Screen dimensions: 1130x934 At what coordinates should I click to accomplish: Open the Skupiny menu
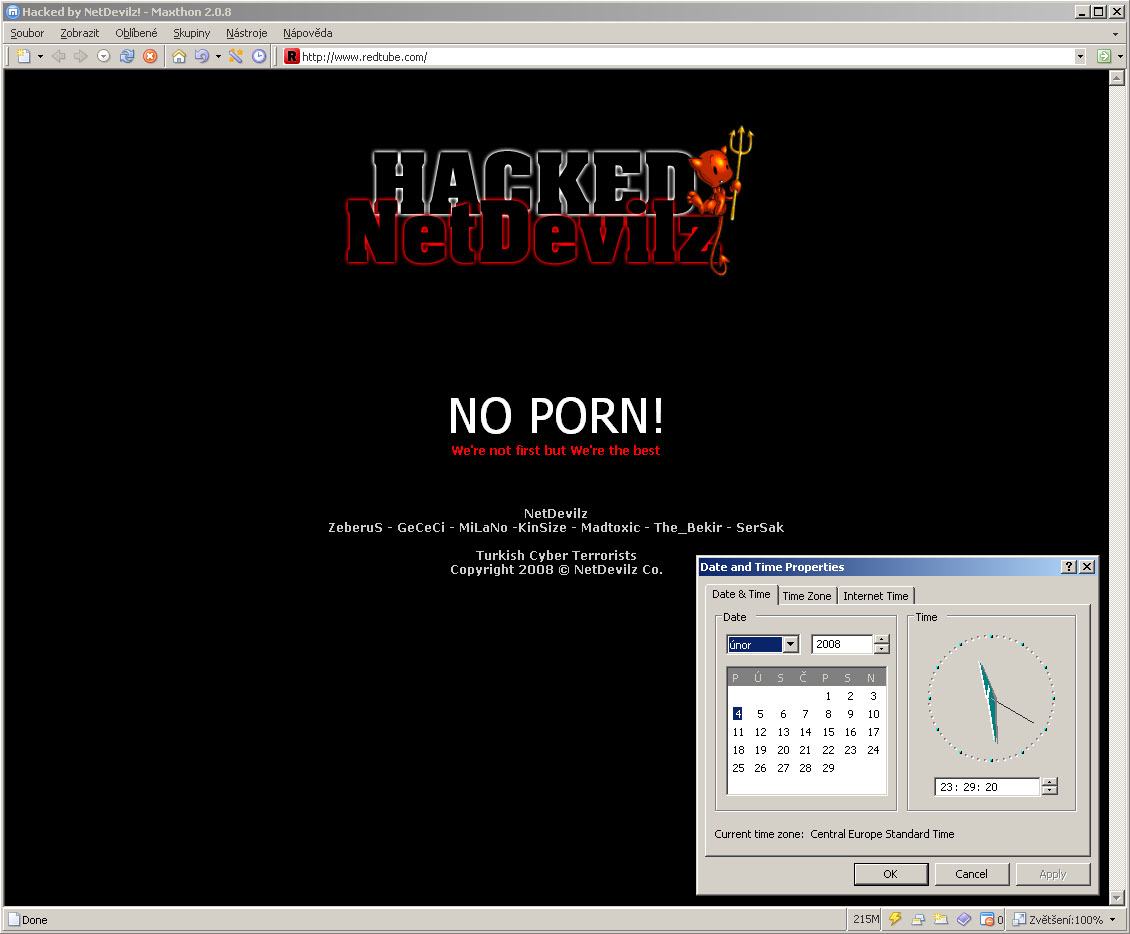192,33
